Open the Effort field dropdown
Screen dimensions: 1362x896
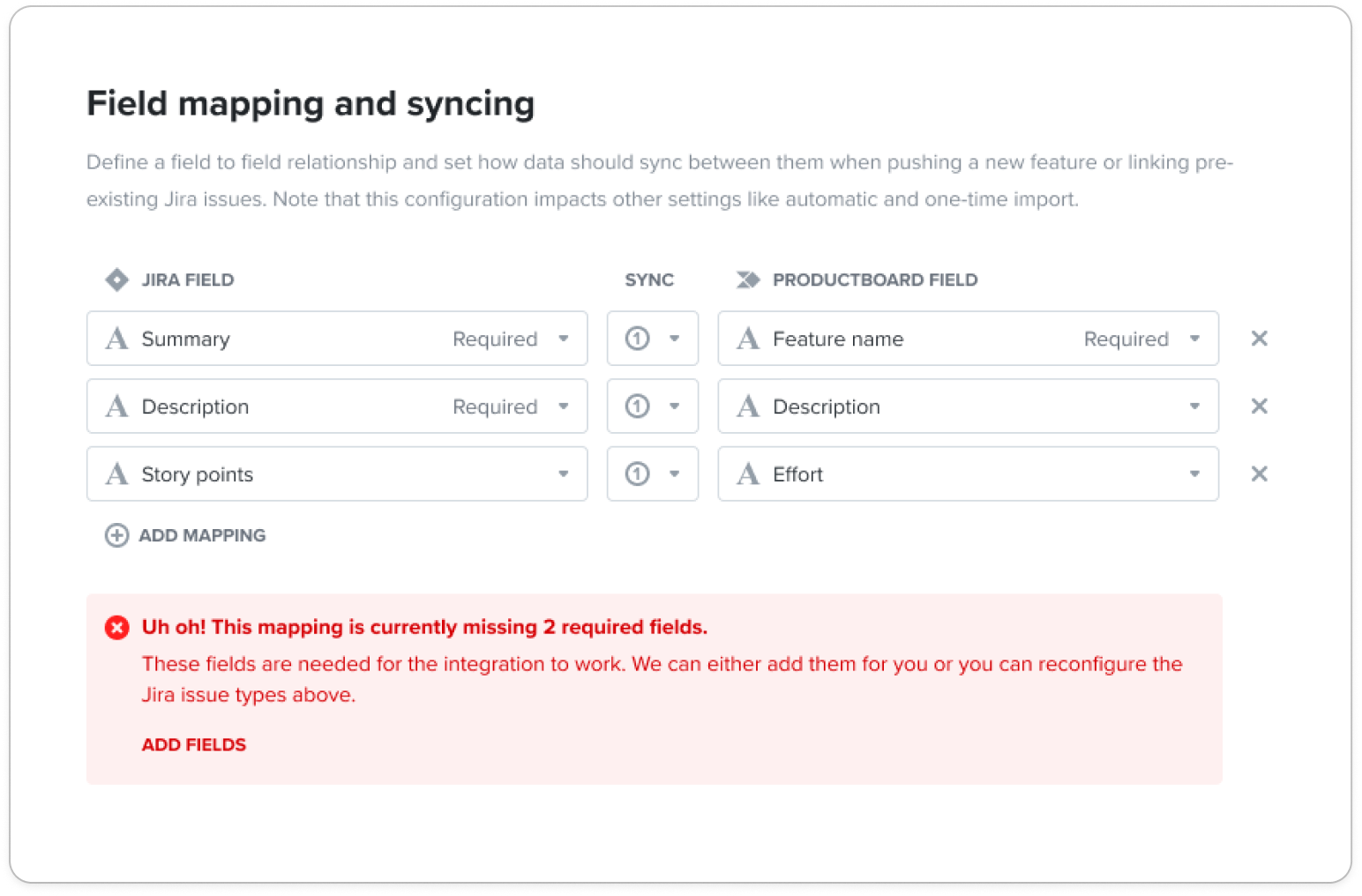point(968,474)
